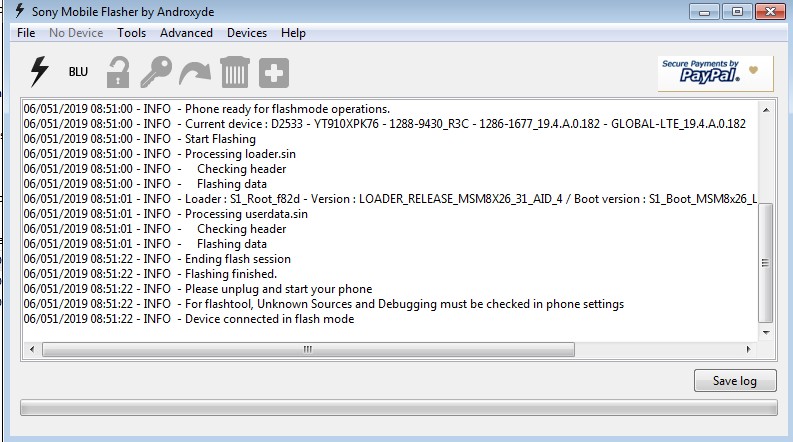Screen dimensions: 793x442
Task: Click the open padlock root icon
Action: pos(118,73)
